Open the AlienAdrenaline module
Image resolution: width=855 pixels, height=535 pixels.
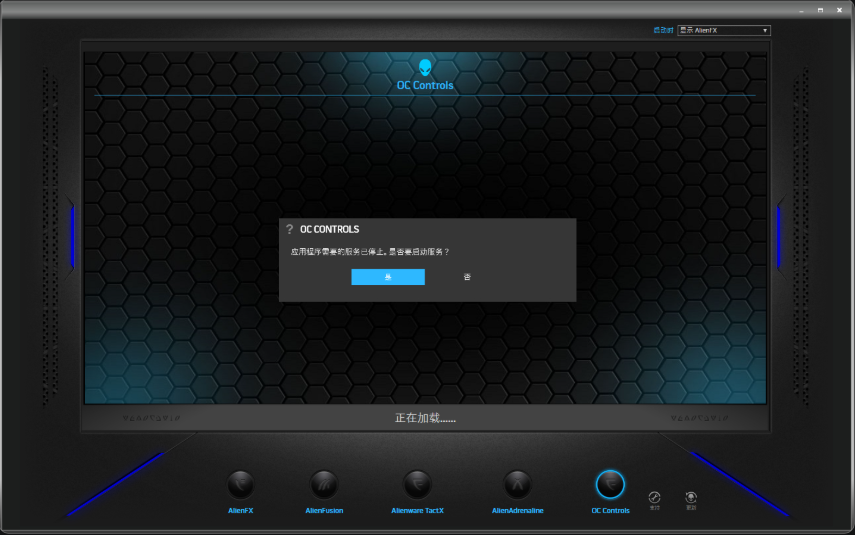[x=517, y=485]
